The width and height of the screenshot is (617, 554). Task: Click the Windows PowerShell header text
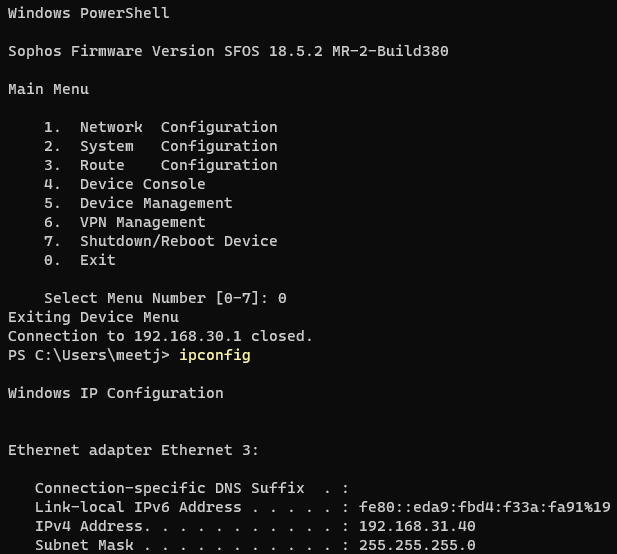89,13
